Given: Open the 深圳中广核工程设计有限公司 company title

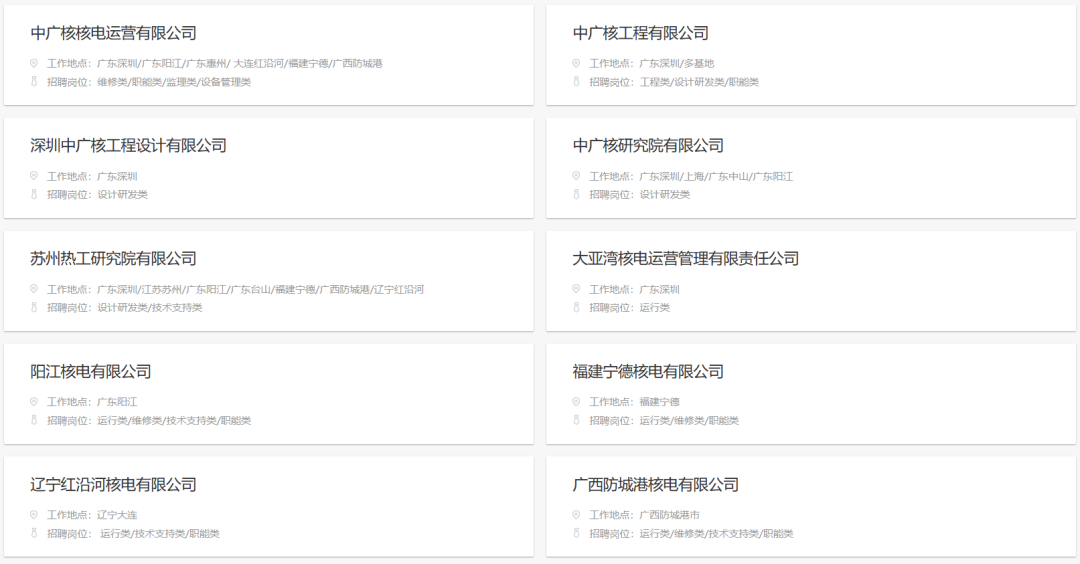Looking at the screenshot, I should pos(129,146).
